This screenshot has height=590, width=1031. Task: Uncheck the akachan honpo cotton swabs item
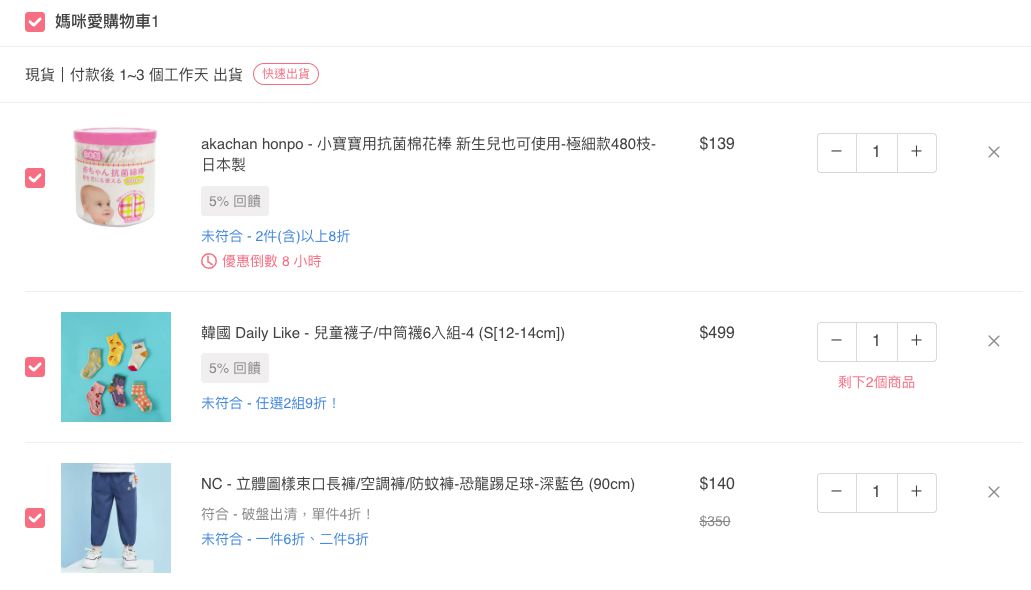pyautogui.click(x=35, y=178)
